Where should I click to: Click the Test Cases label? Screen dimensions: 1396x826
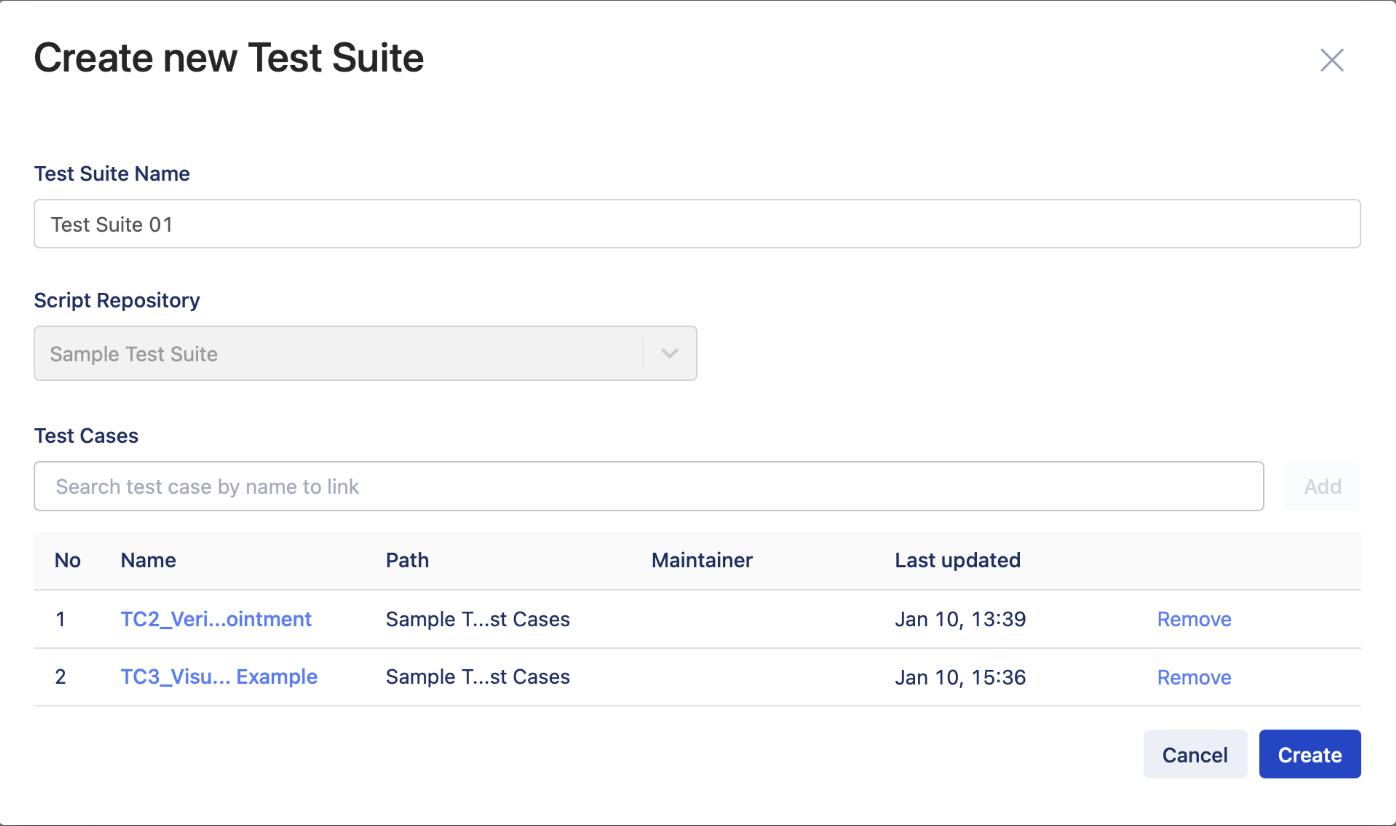86,436
